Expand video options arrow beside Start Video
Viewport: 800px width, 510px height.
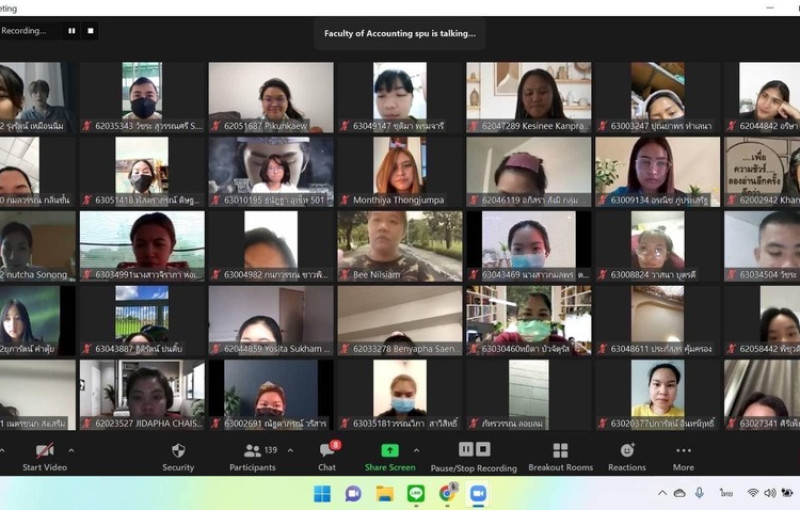coord(71,449)
